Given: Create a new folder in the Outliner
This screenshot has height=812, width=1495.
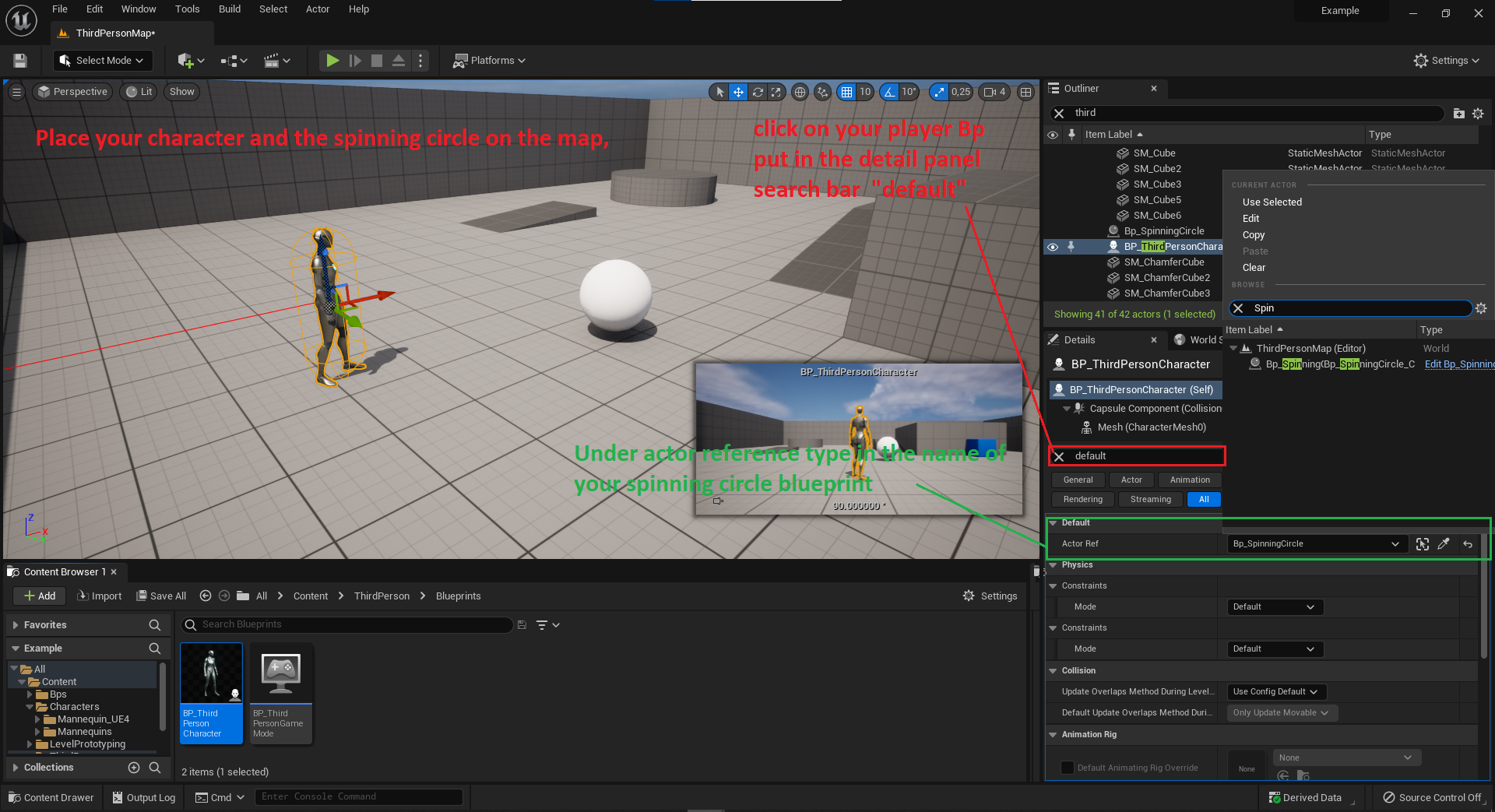Looking at the screenshot, I should pyautogui.click(x=1459, y=114).
